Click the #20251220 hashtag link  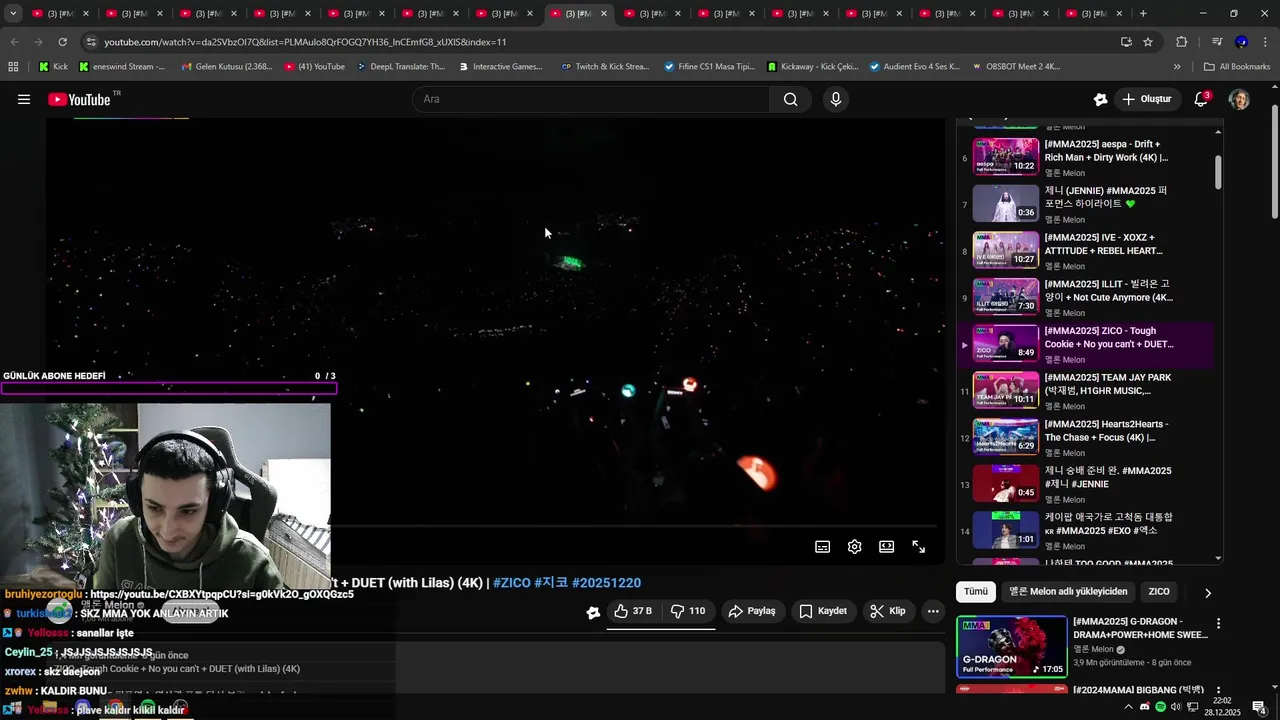606,582
